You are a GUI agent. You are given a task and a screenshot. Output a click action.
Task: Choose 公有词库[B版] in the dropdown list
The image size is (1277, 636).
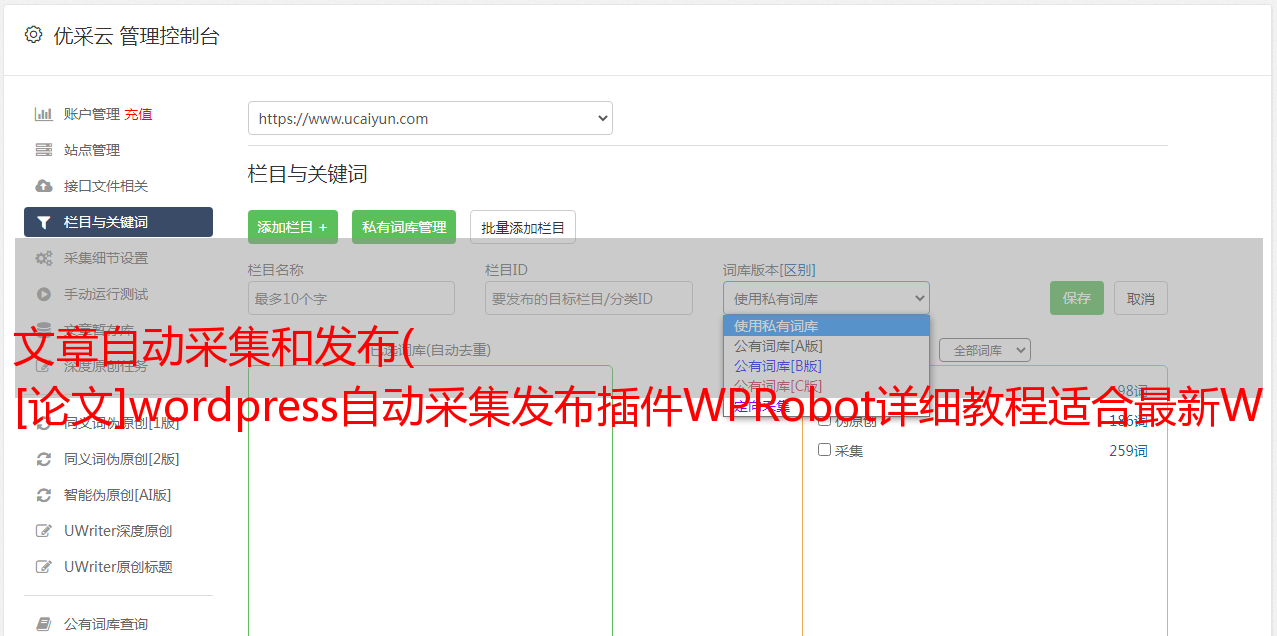826,366
